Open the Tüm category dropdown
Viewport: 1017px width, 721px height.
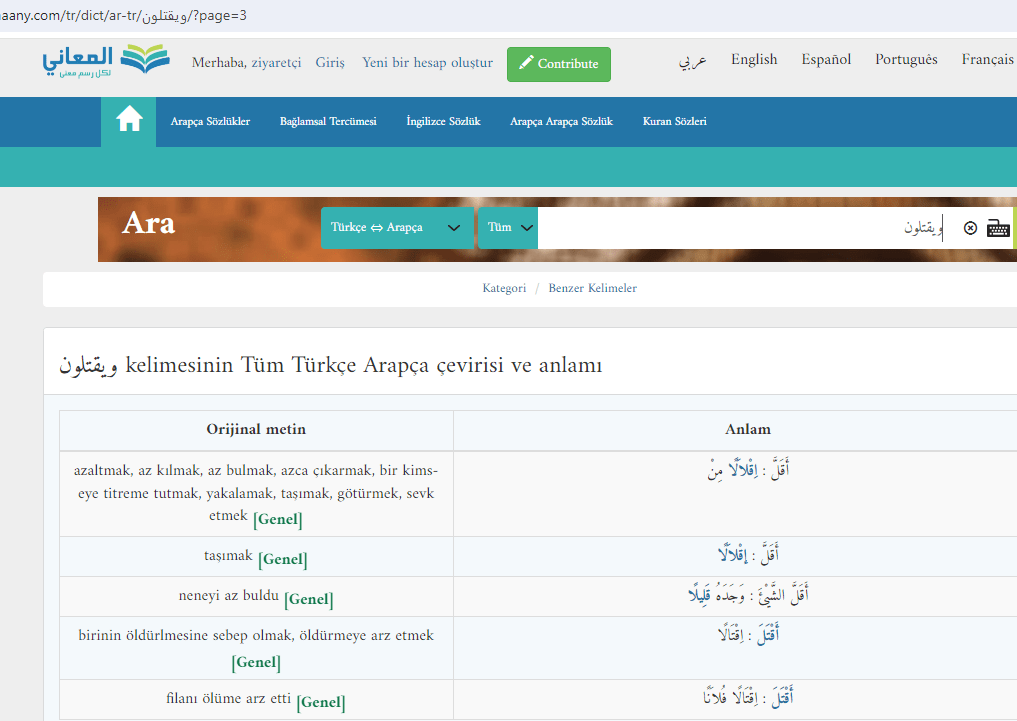508,228
